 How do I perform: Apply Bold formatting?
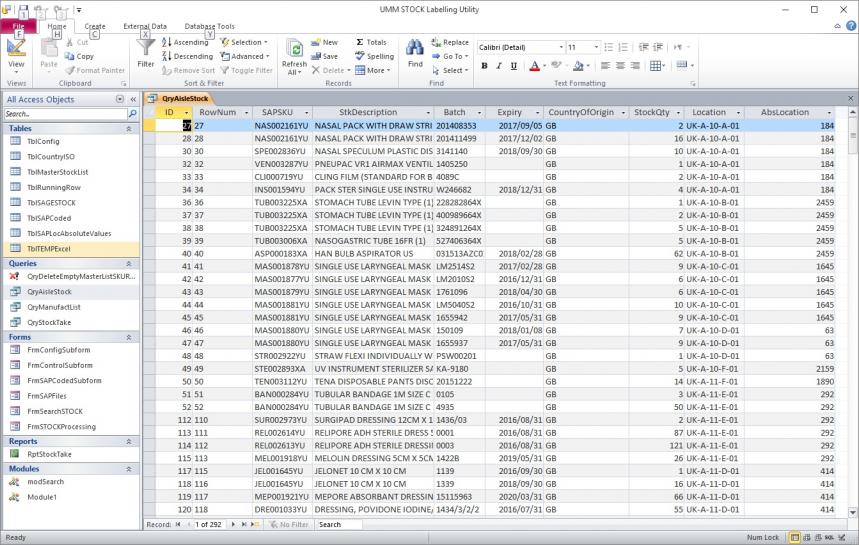(484, 66)
